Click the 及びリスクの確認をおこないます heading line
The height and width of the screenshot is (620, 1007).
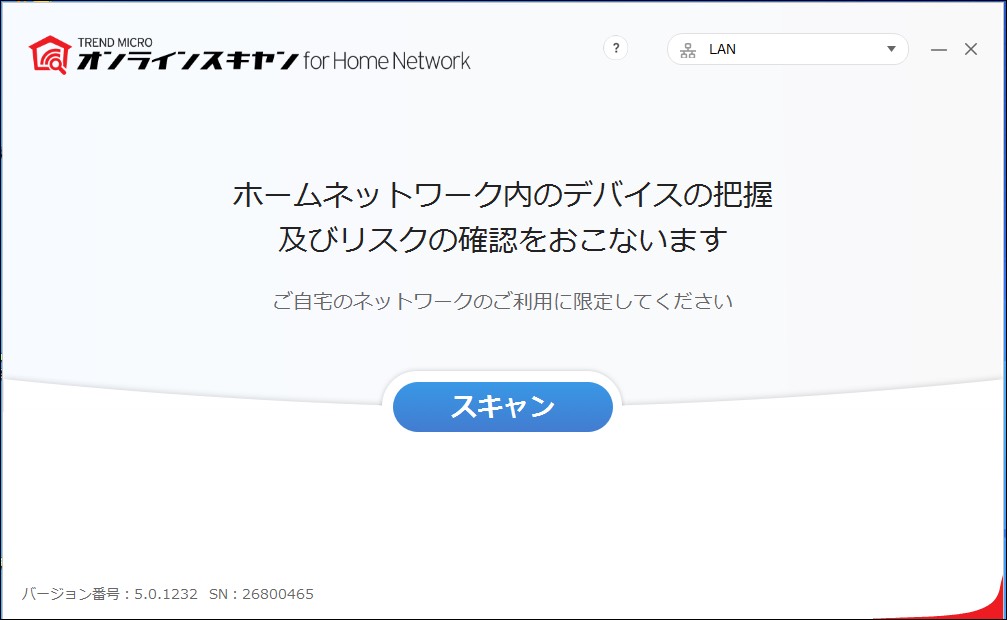[503, 240]
